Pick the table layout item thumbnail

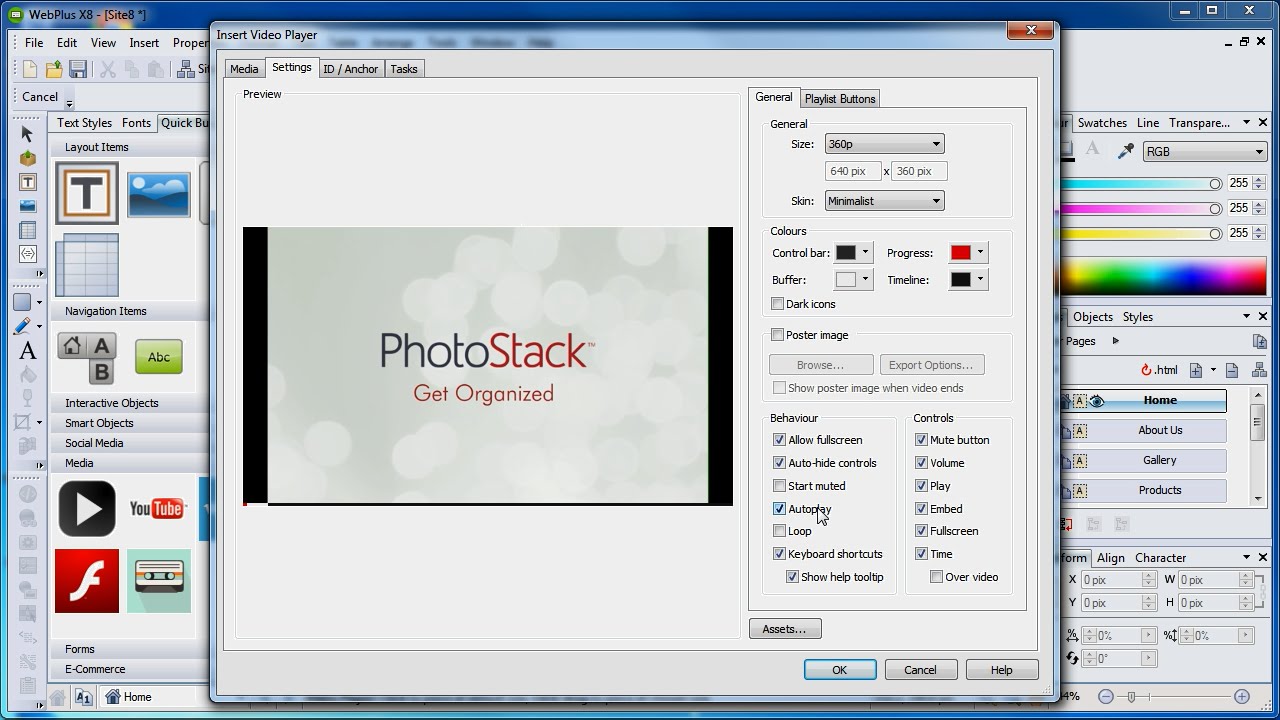[87, 264]
